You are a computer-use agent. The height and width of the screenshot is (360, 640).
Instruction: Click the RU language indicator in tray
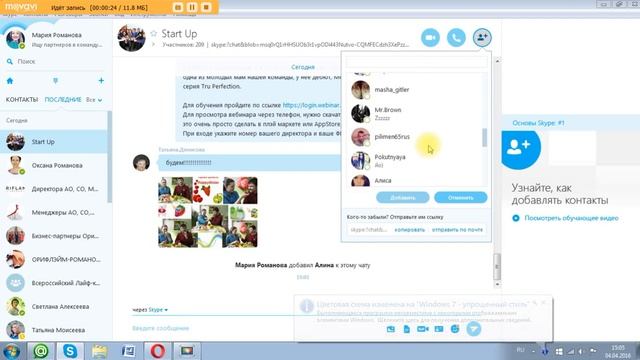coord(520,350)
